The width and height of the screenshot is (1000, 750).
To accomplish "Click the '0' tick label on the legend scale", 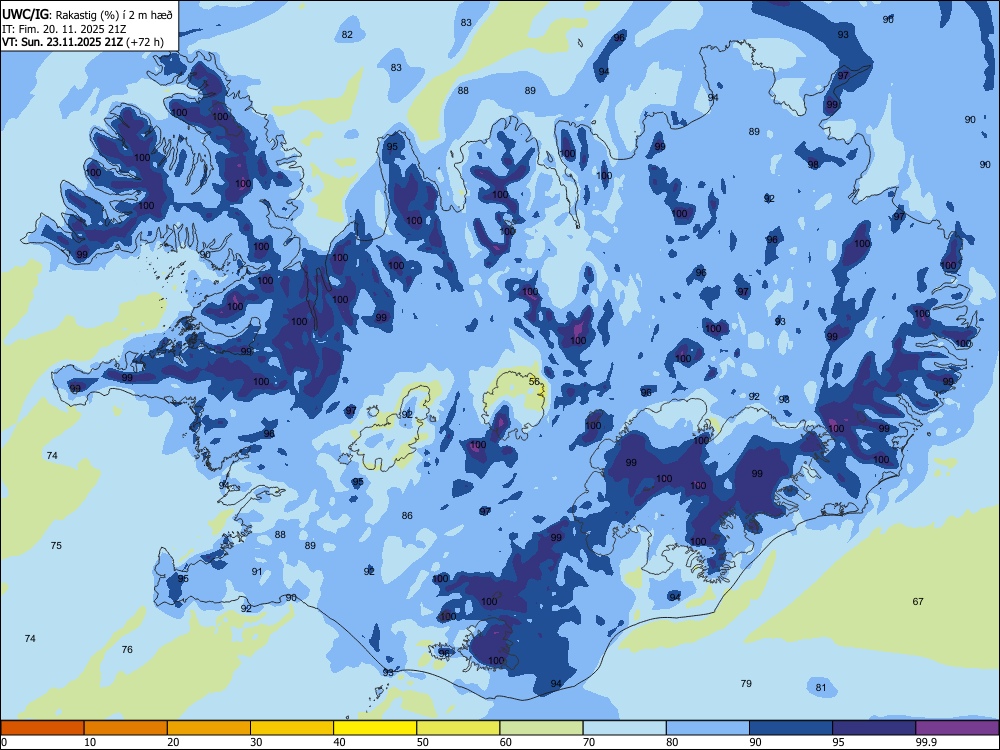I will coord(4,742).
